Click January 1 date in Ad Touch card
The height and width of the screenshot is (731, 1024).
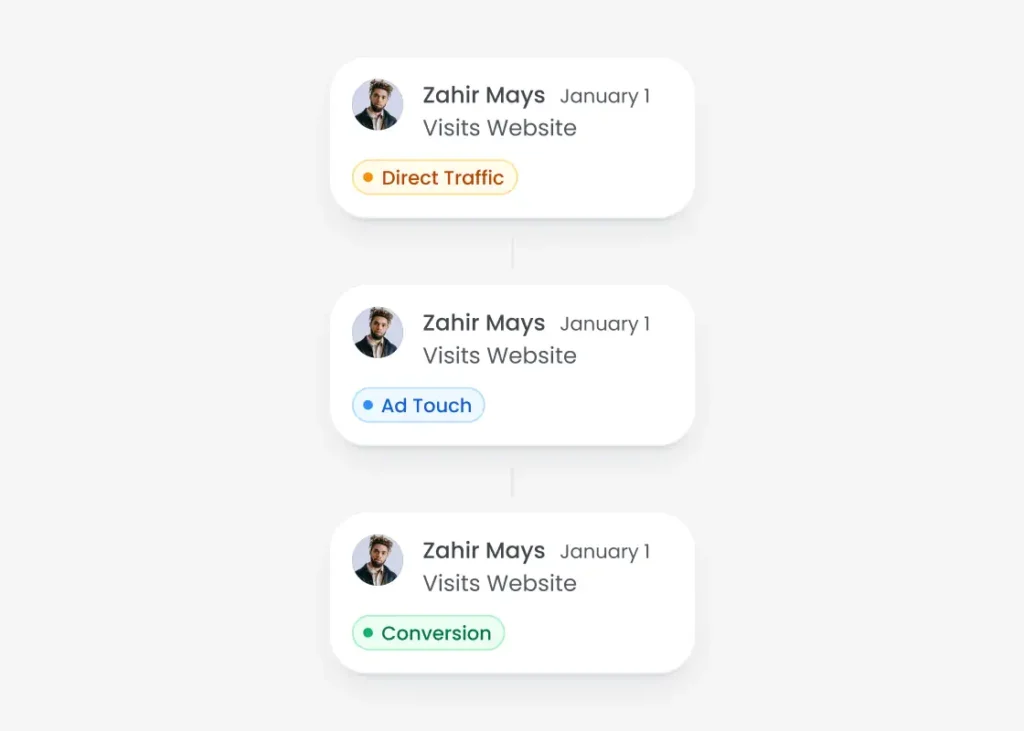coord(605,325)
